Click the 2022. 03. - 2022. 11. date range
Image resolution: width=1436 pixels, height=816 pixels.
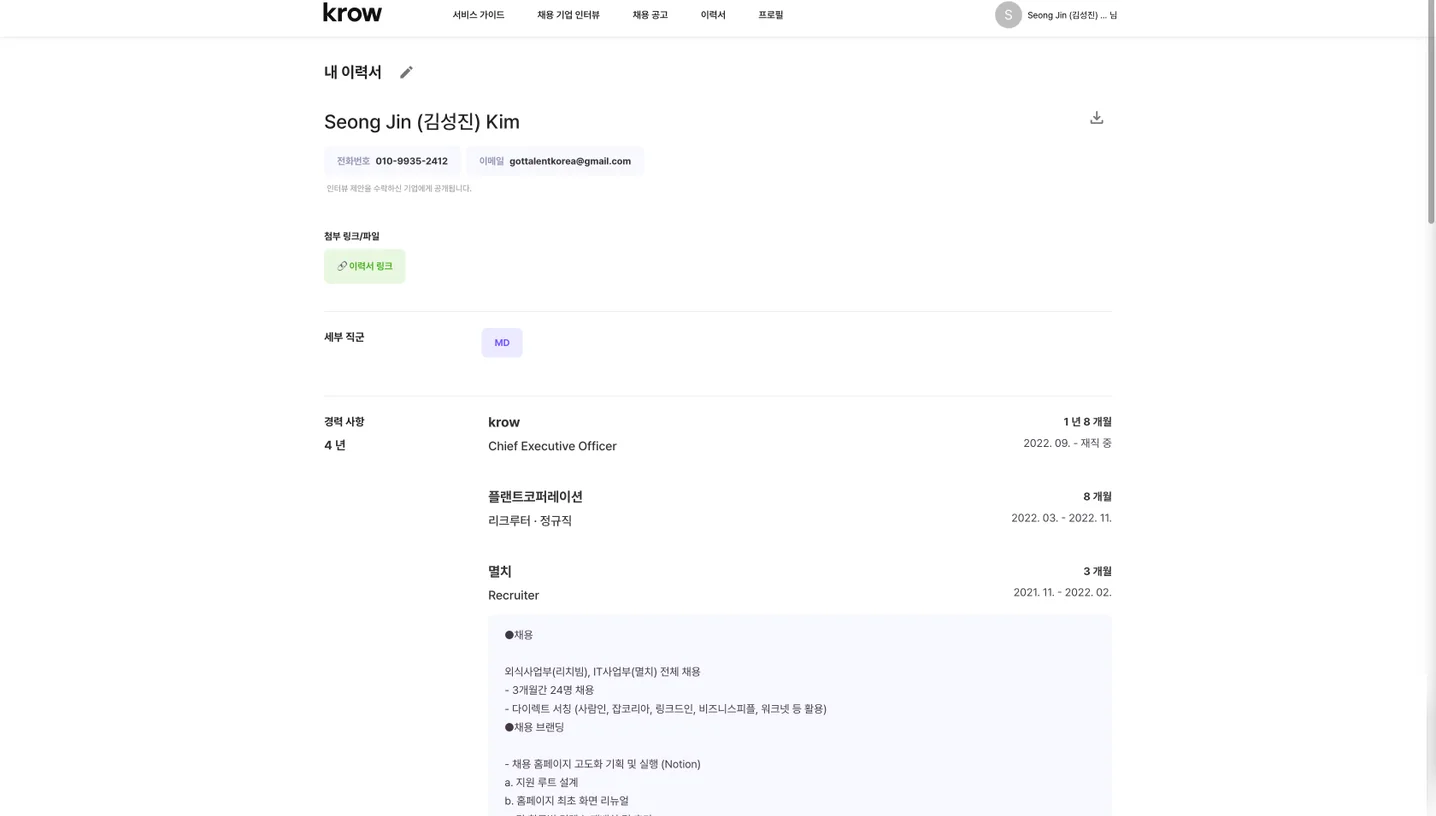pos(1061,518)
